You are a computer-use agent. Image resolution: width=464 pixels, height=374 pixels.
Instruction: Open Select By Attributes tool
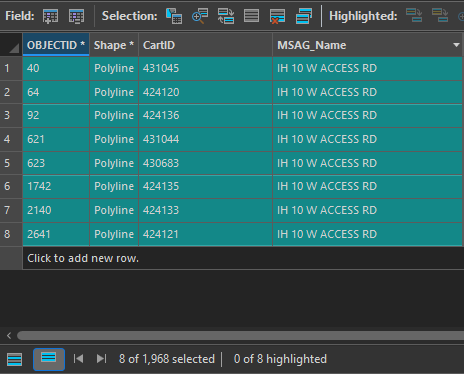click(174, 16)
